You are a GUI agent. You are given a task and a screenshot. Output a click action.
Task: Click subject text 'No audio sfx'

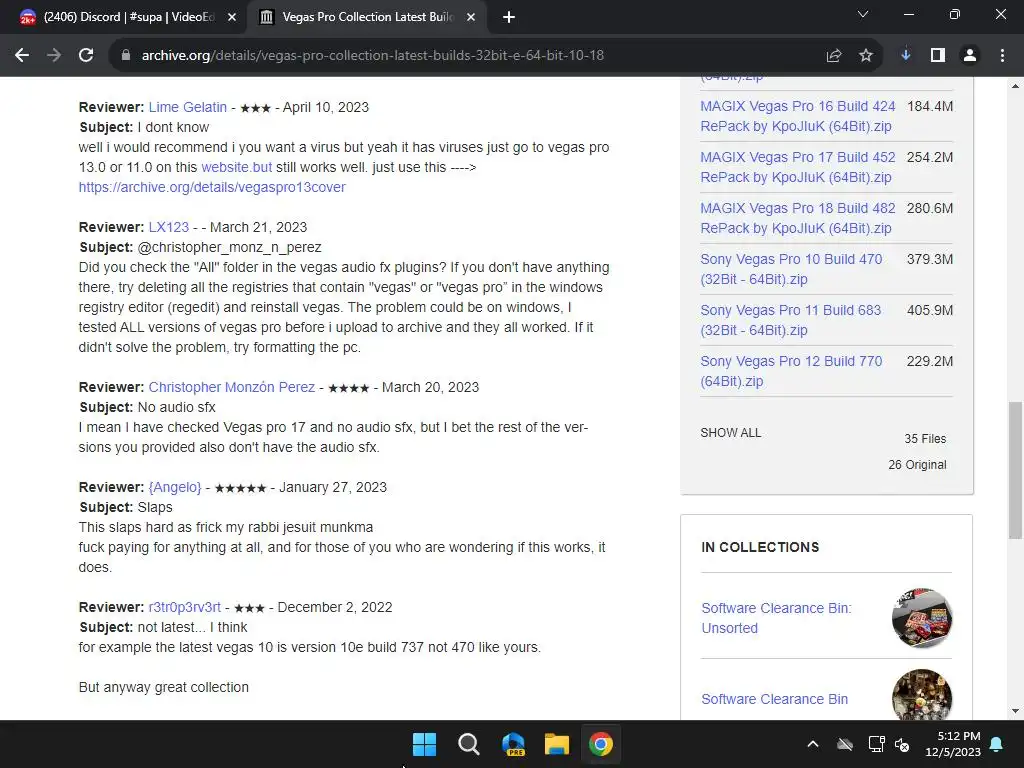[x=176, y=408]
